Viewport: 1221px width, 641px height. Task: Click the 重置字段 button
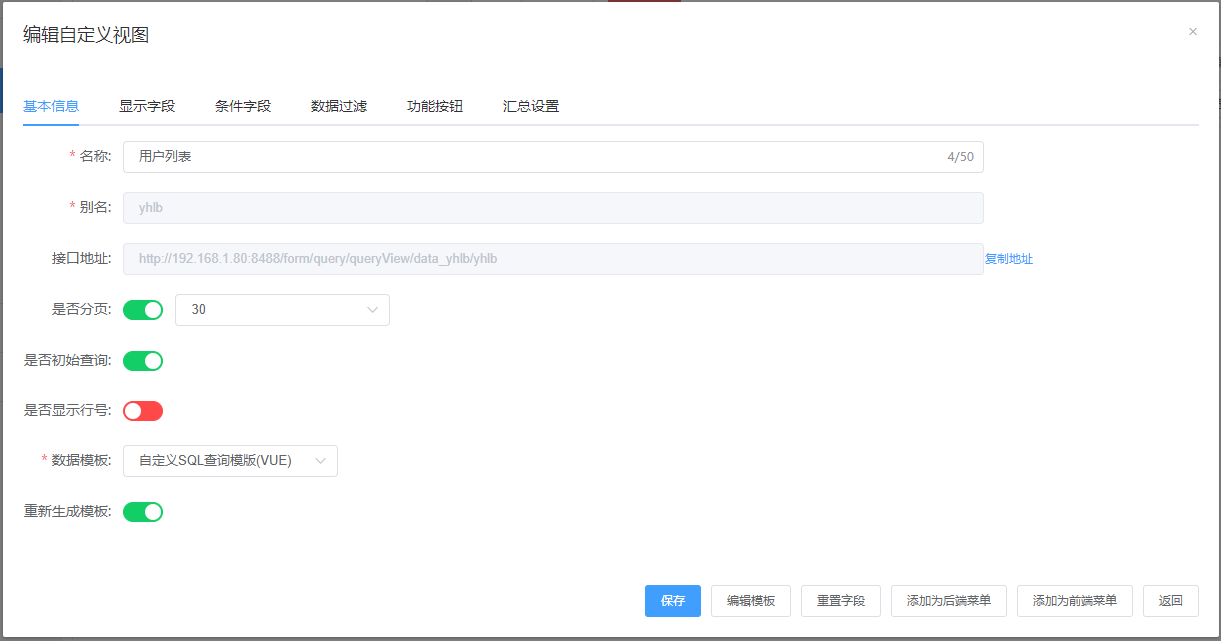click(841, 601)
